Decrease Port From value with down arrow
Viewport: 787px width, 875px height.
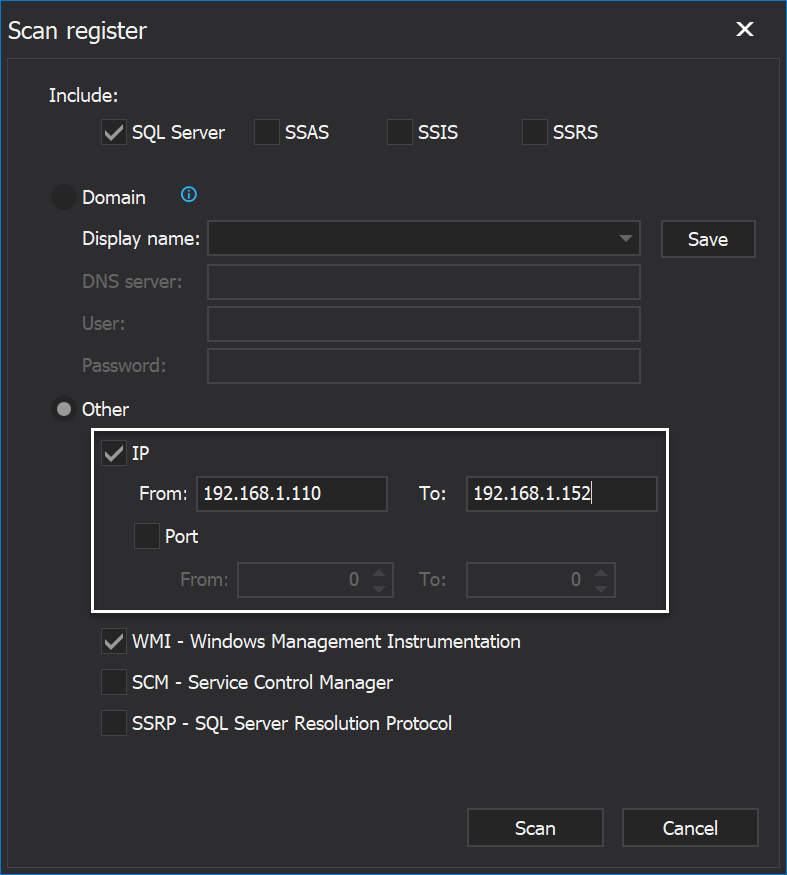pos(379,588)
